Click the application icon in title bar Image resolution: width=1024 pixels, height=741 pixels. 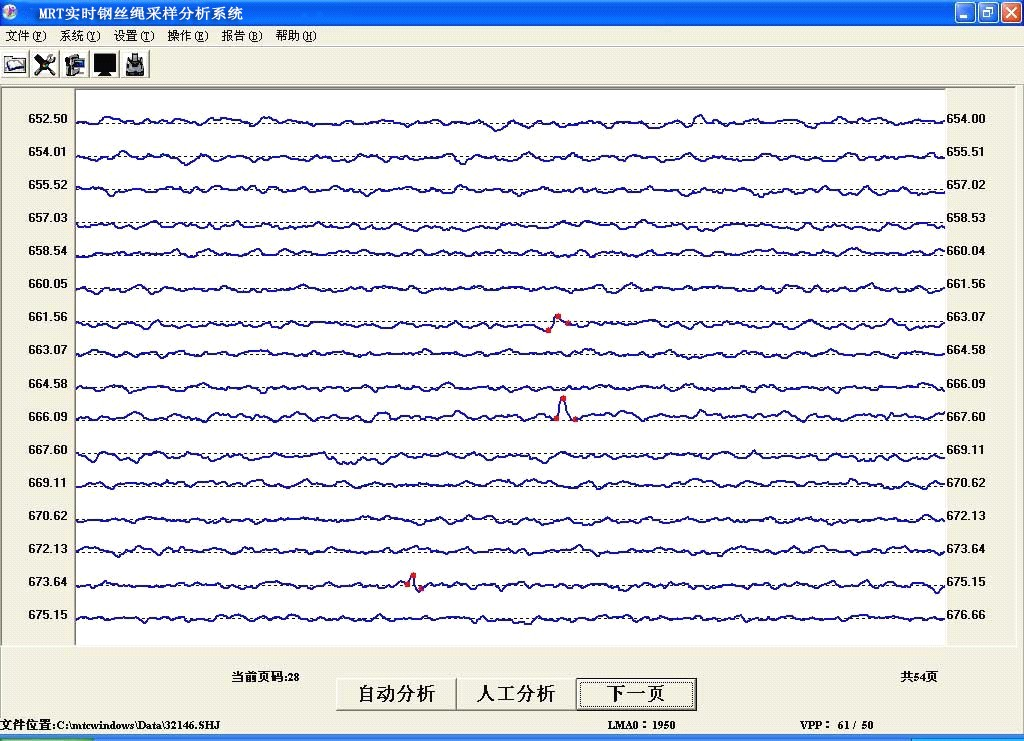12,13
